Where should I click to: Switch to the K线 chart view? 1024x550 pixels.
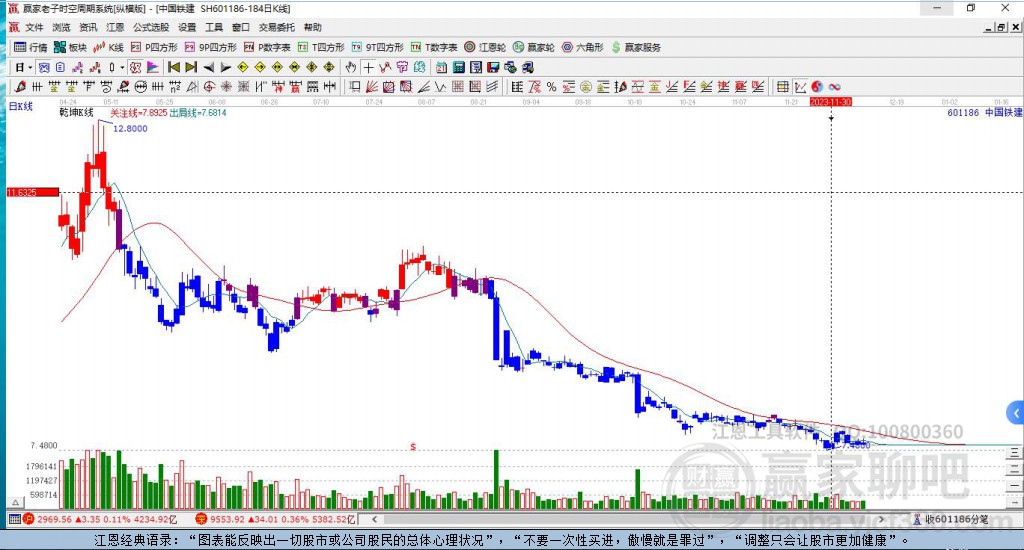click(x=108, y=47)
